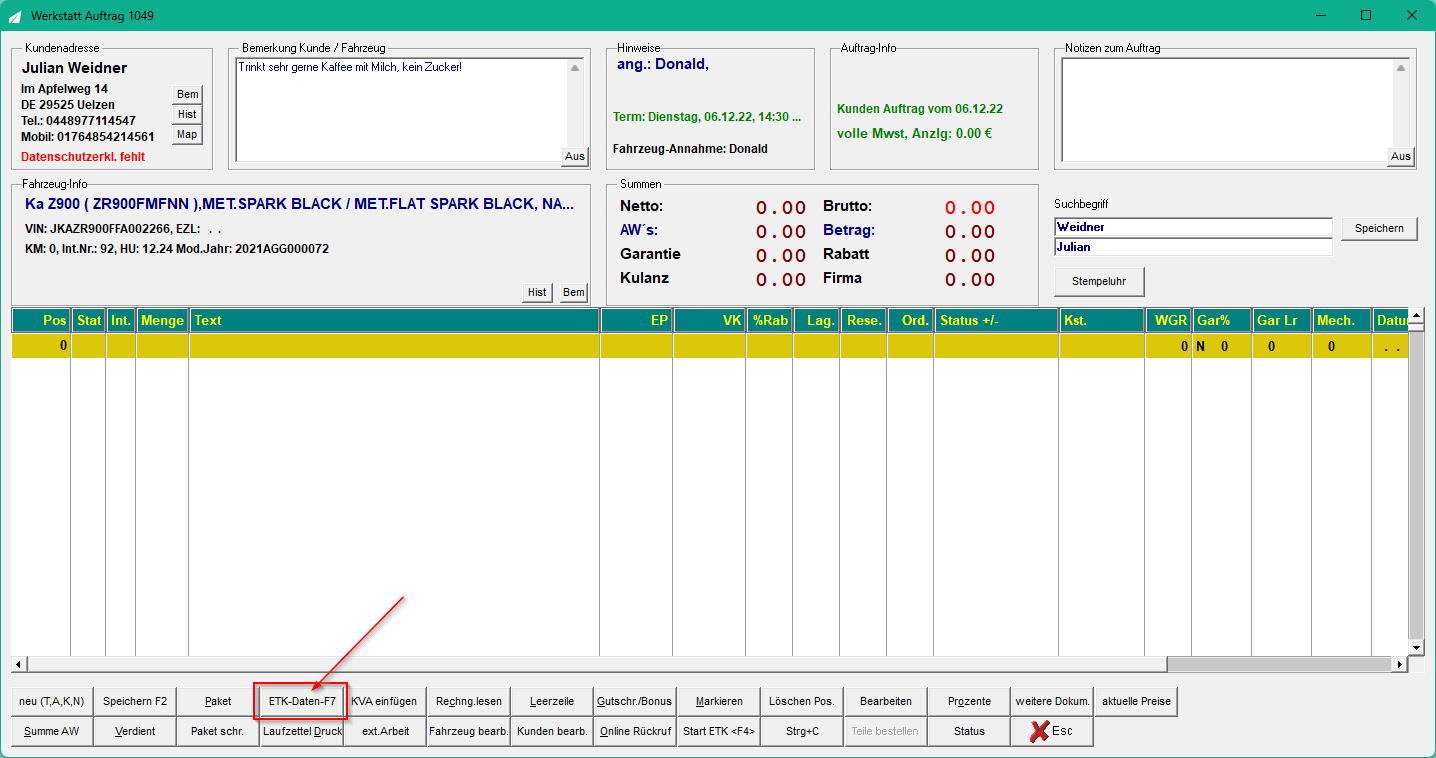Click the Markieren button
Viewport: 1436px width, 758px height.
pos(718,701)
